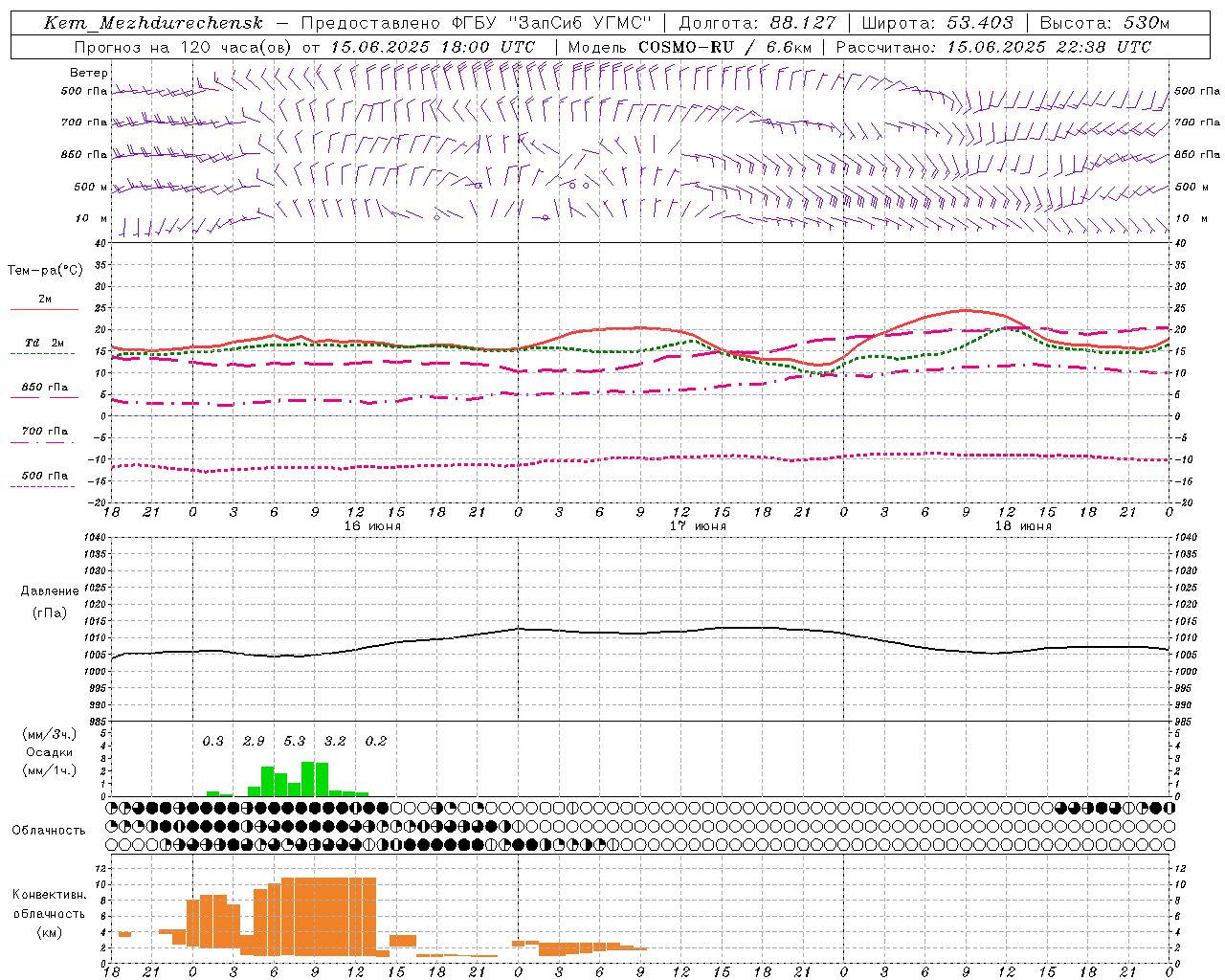Image resolution: width=1225 pixels, height=980 pixels.
Task: Click the Осадки precipitation label
Action: [x=50, y=753]
